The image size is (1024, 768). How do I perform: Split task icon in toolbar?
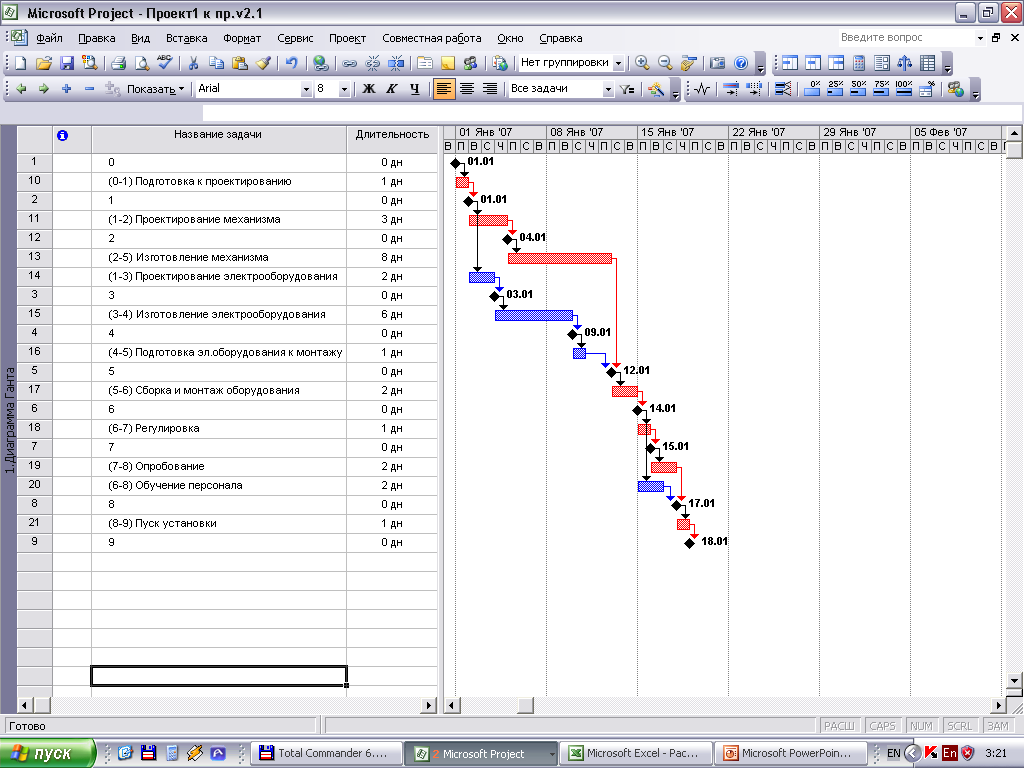pyautogui.click(x=396, y=63)
